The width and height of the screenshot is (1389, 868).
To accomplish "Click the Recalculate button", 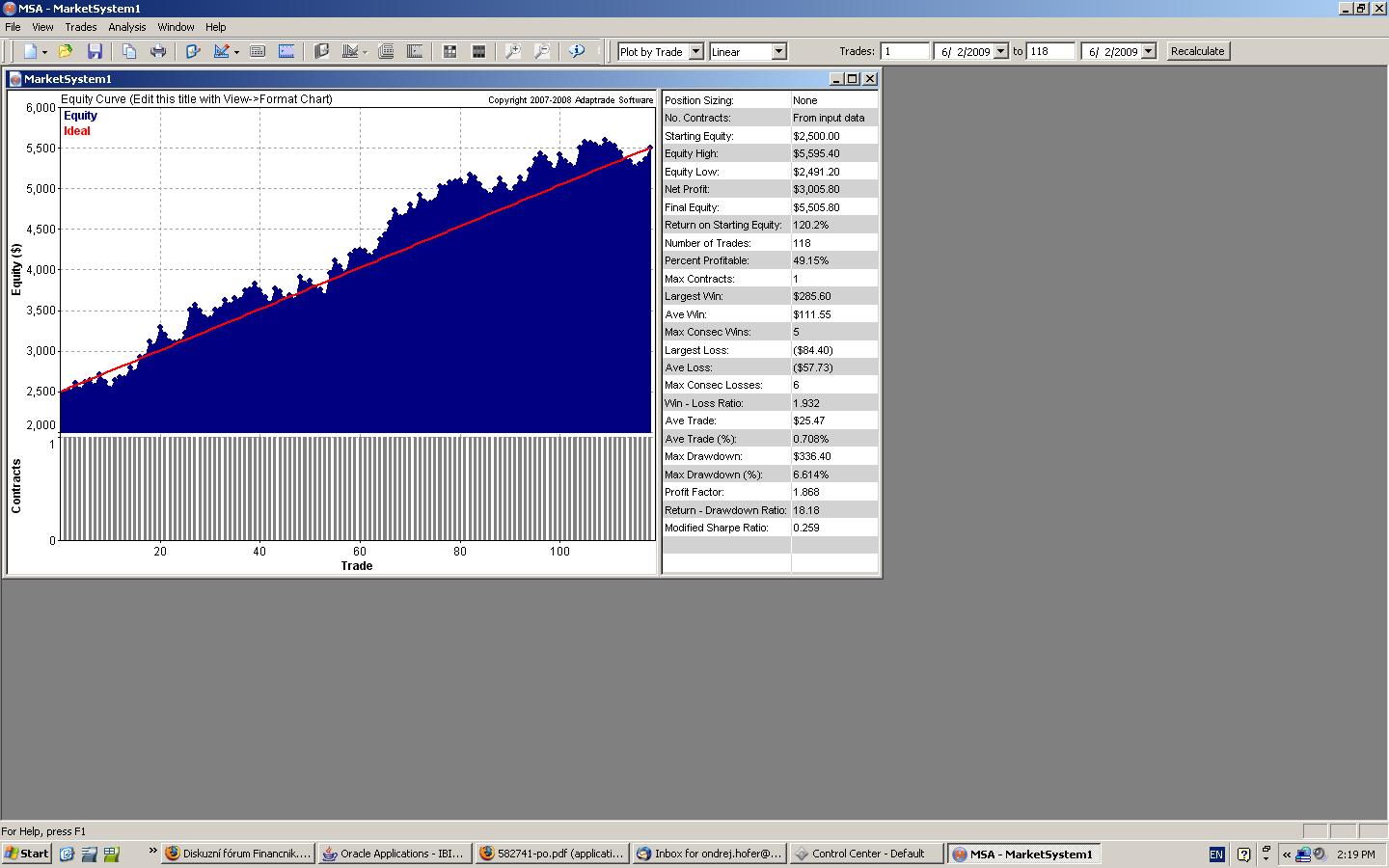I will [1197, 51].
